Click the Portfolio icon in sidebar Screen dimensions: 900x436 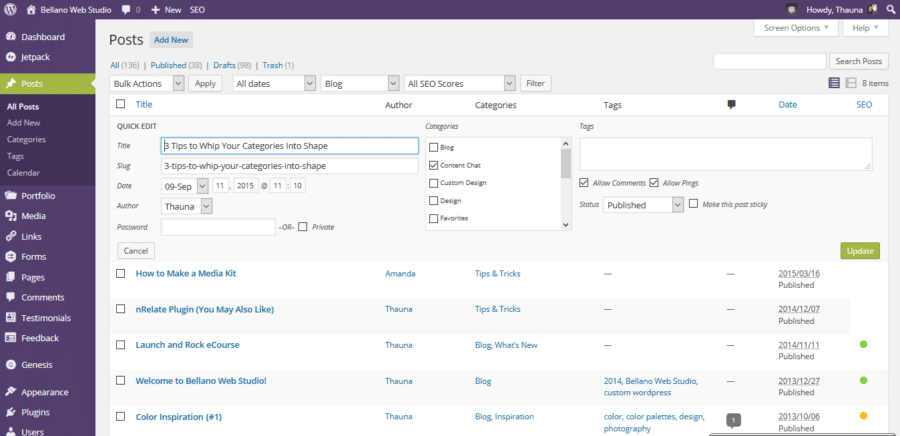[10, 196]
